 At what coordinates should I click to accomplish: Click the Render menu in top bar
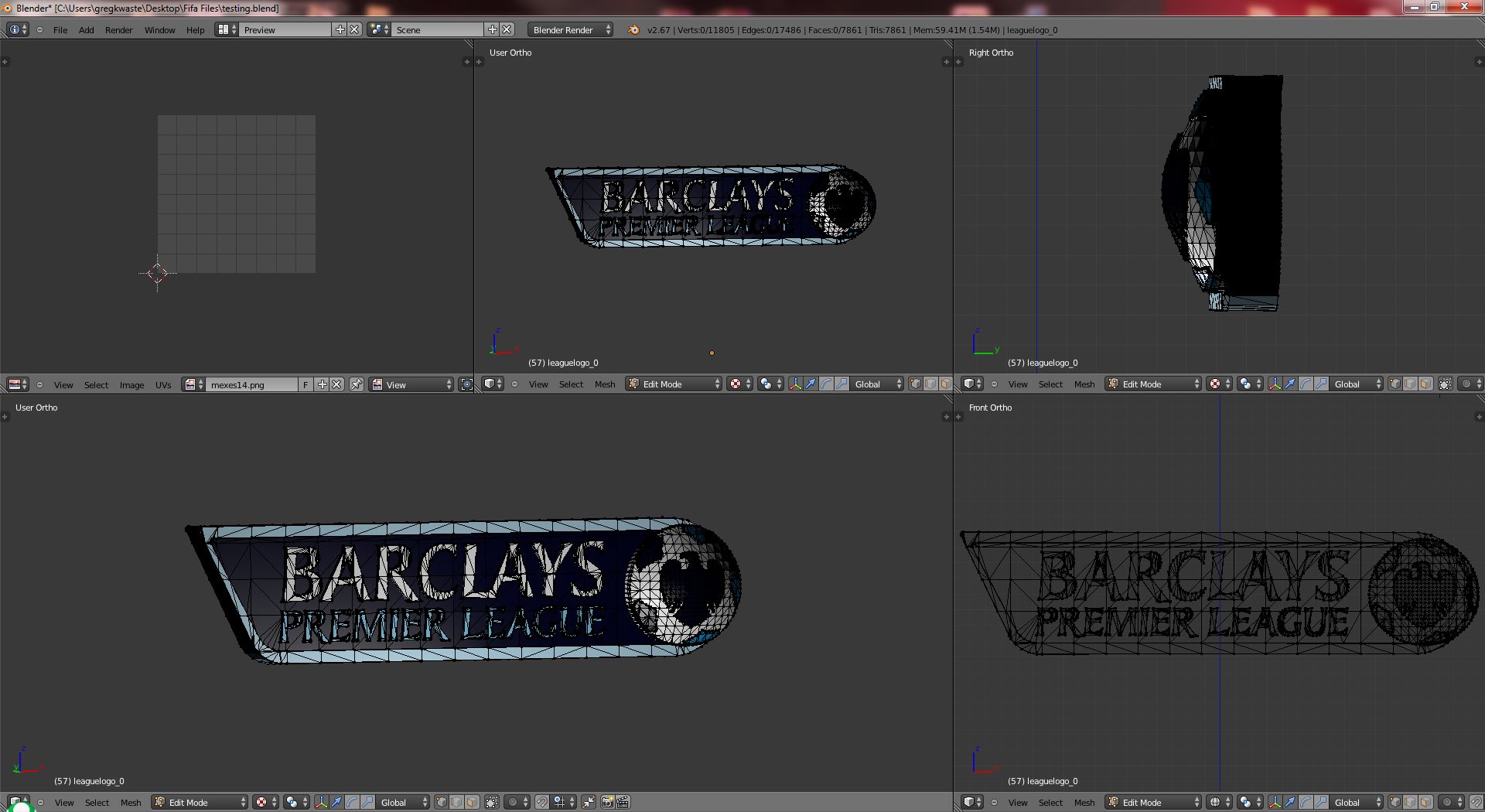coord(118,29)
